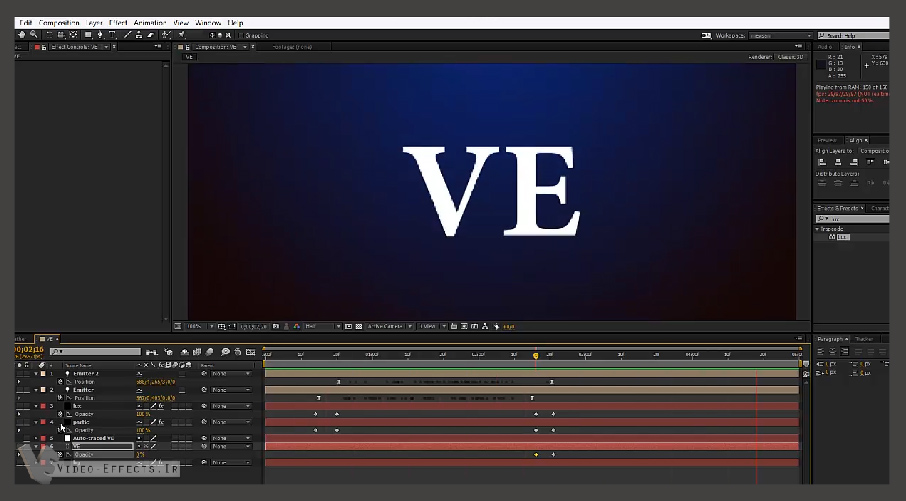Select the Hand tool in the toolbar

pos(21,35)
